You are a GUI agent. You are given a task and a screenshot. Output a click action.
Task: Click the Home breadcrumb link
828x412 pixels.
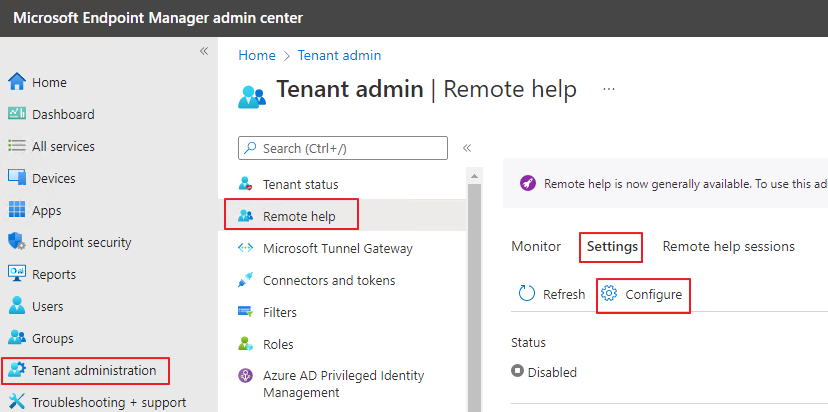point(257,55)
